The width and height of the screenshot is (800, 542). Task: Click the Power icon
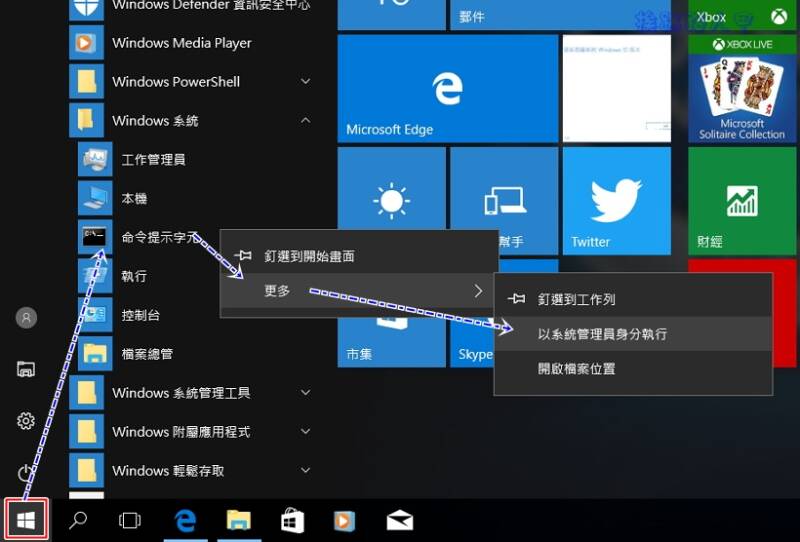[26, 473]
